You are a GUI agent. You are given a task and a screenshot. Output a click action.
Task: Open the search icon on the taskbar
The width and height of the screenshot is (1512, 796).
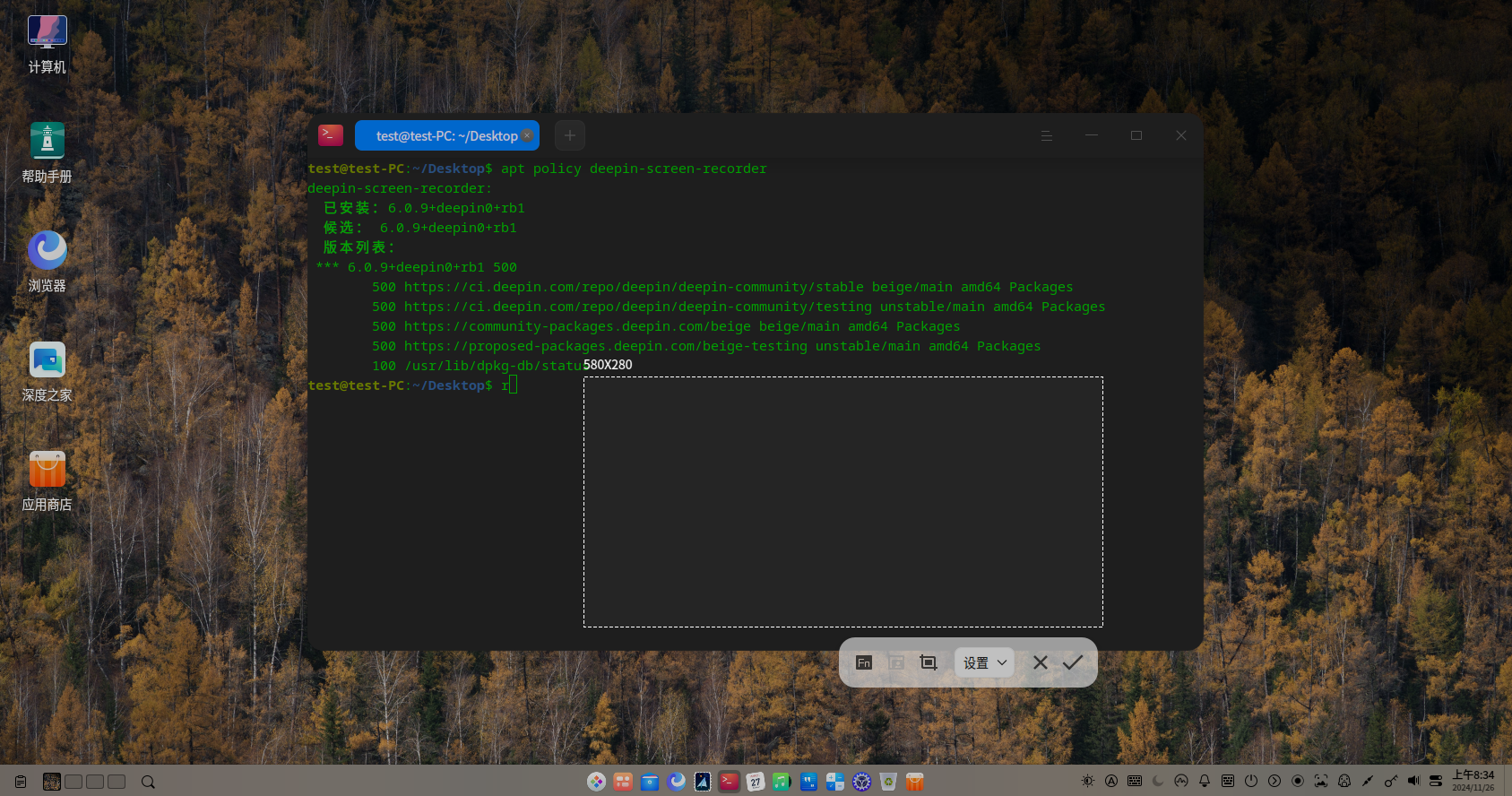[x=148, y=782]
